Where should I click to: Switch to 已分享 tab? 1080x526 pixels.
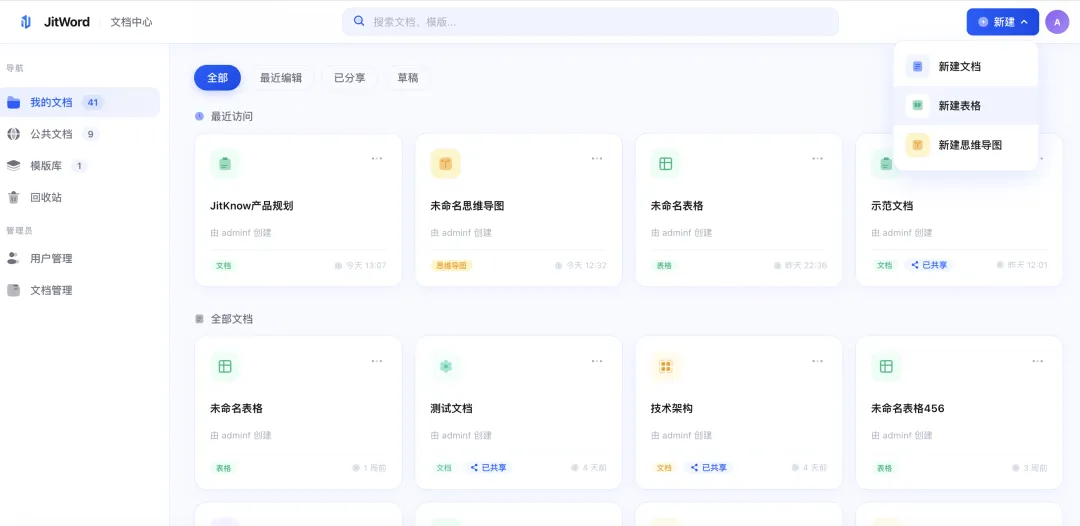pyautogui.click(x=350, y=78)
